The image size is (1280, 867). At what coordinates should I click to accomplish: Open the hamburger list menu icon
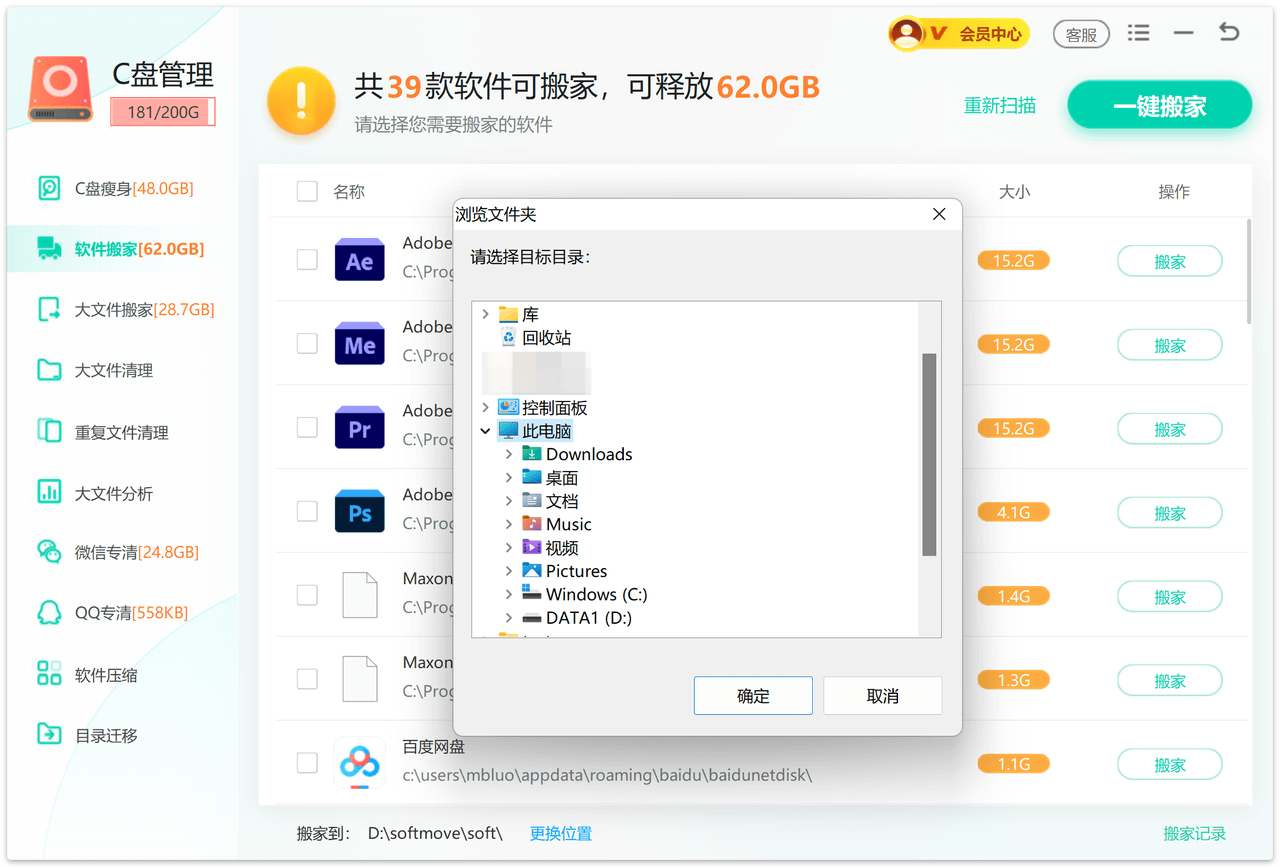coord(1138,33)
